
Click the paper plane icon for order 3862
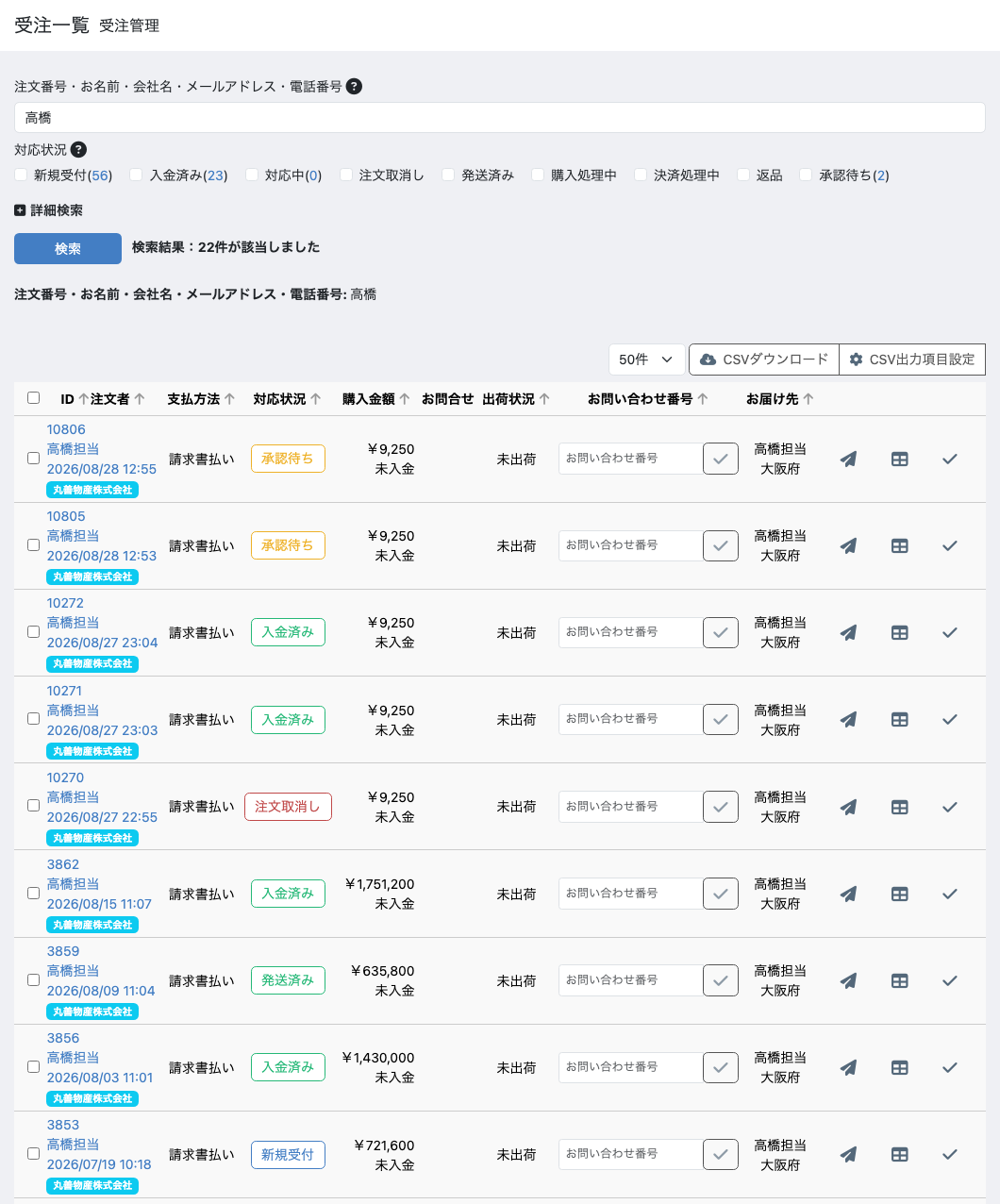click(849, 894)
